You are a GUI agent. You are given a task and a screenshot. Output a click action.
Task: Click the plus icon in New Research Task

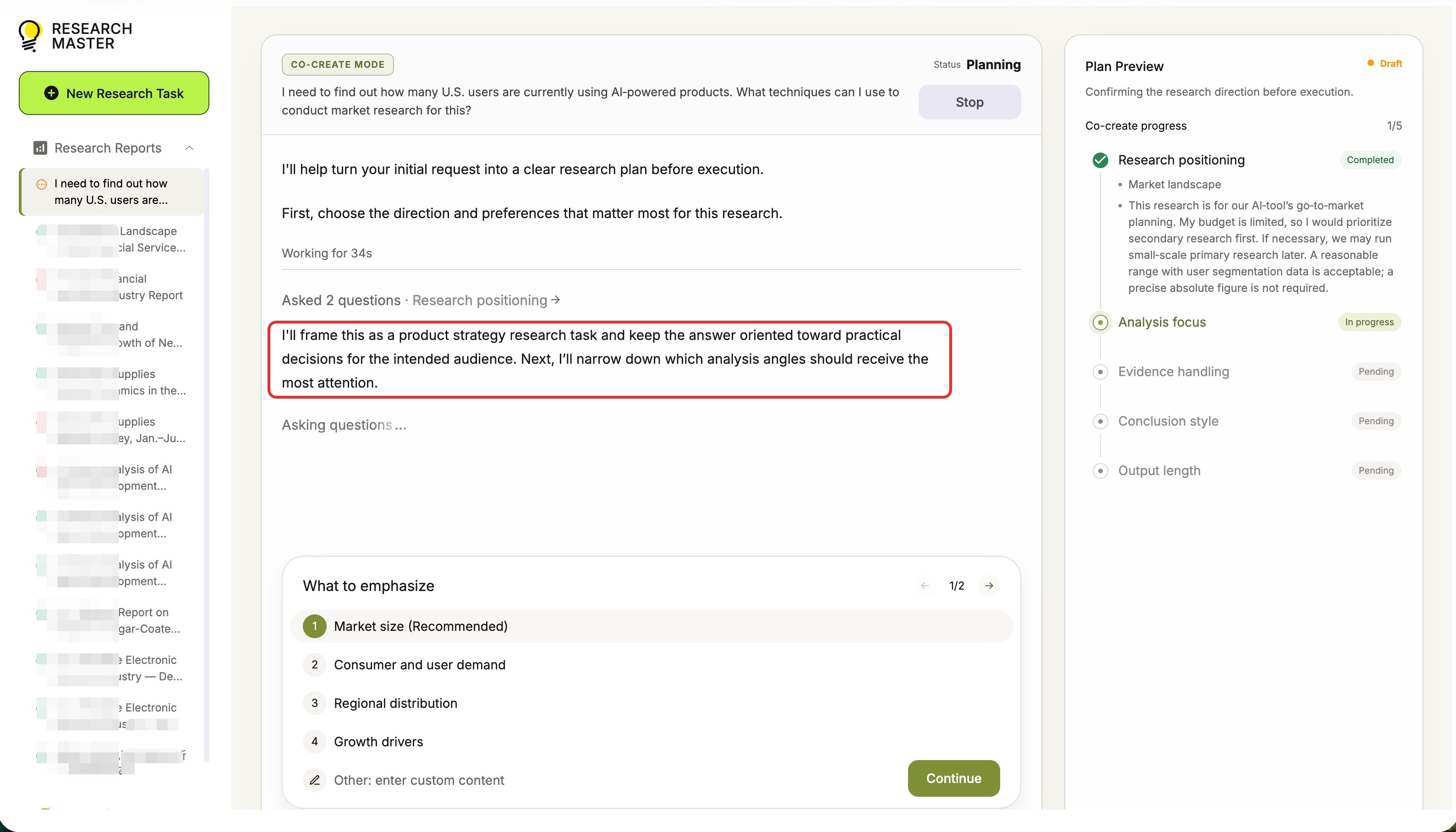point(51,93)
